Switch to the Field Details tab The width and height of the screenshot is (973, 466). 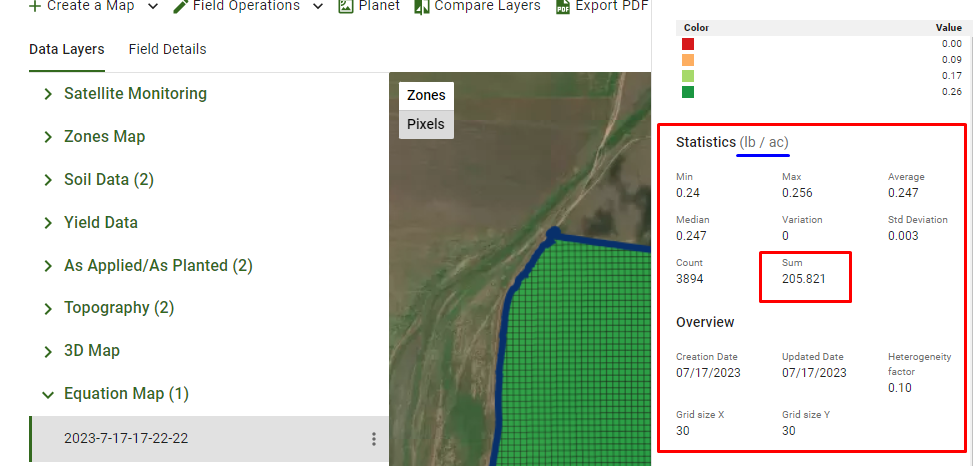[167, 49]
